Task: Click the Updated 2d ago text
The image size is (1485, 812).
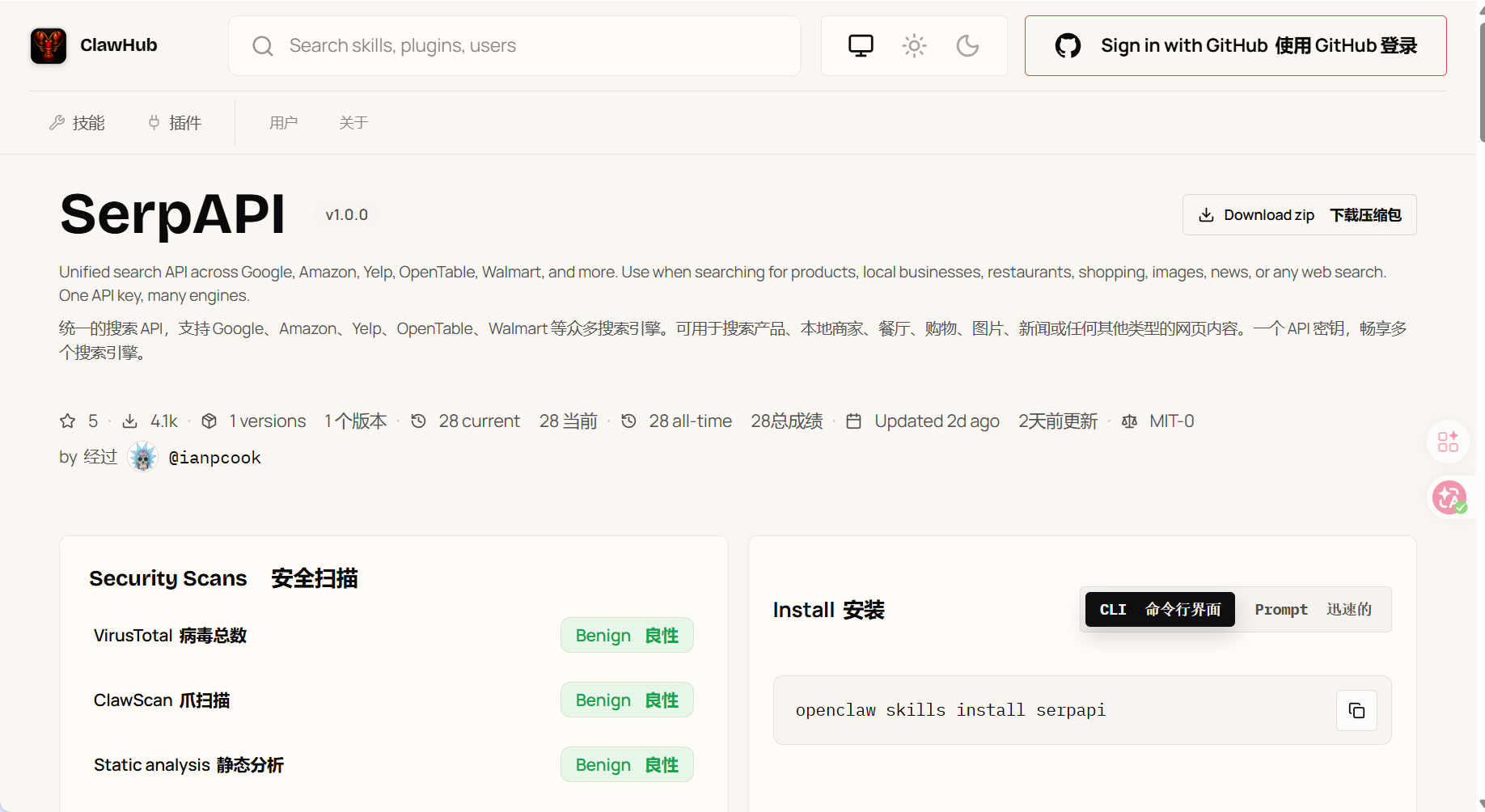Action: click(937, 421)
